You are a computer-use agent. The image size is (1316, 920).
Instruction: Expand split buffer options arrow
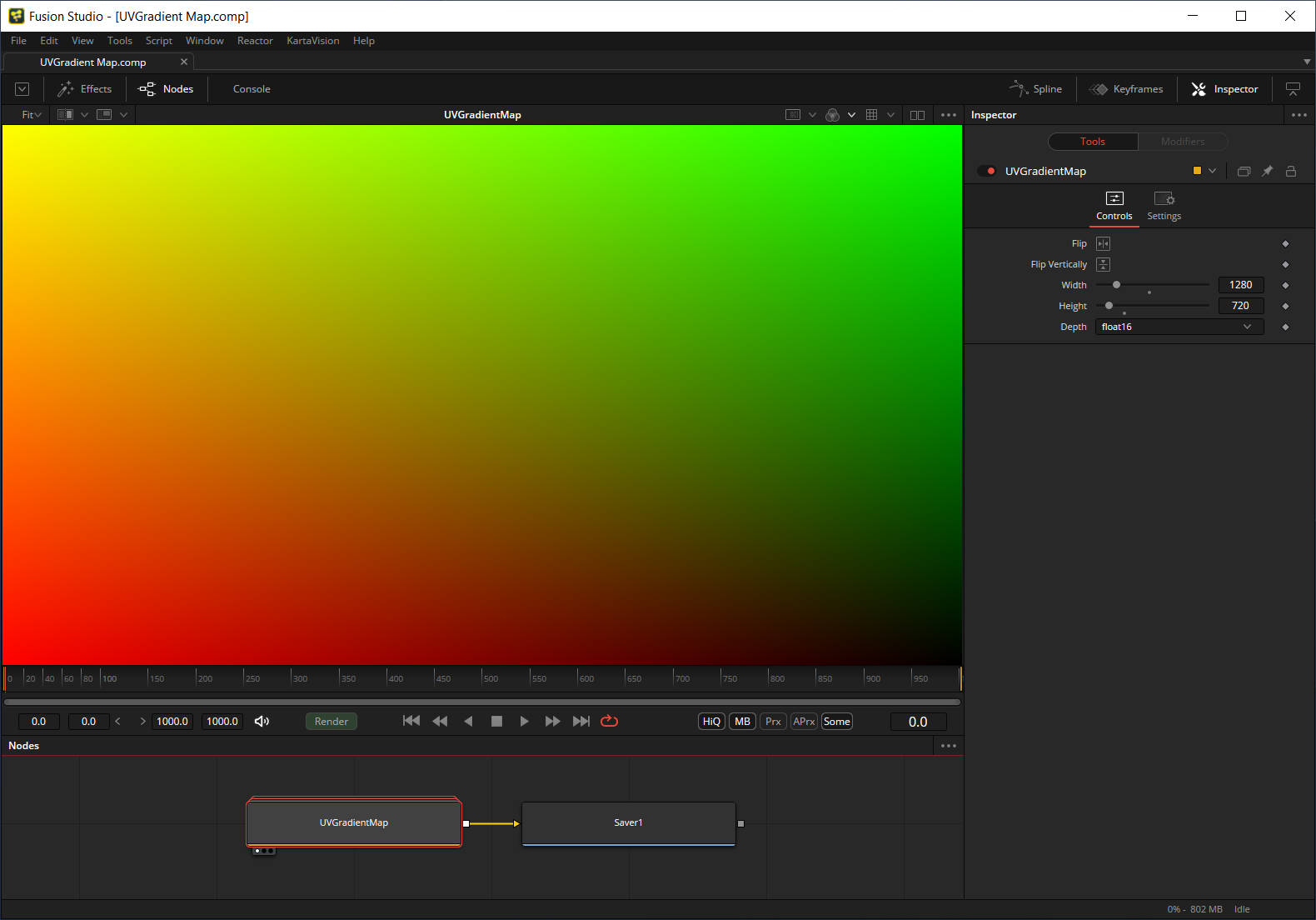84,115
